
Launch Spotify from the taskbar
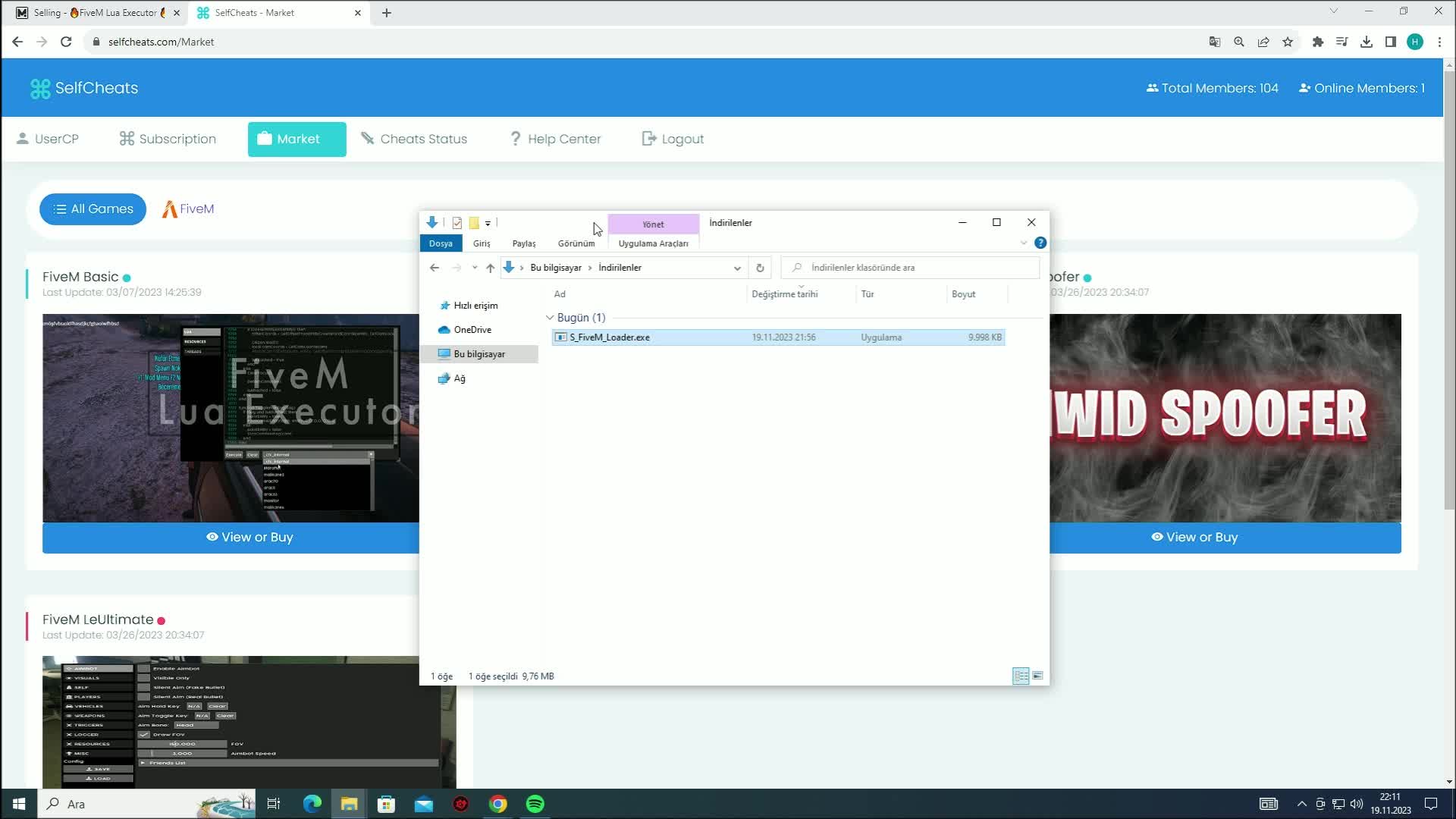[535, 803]
